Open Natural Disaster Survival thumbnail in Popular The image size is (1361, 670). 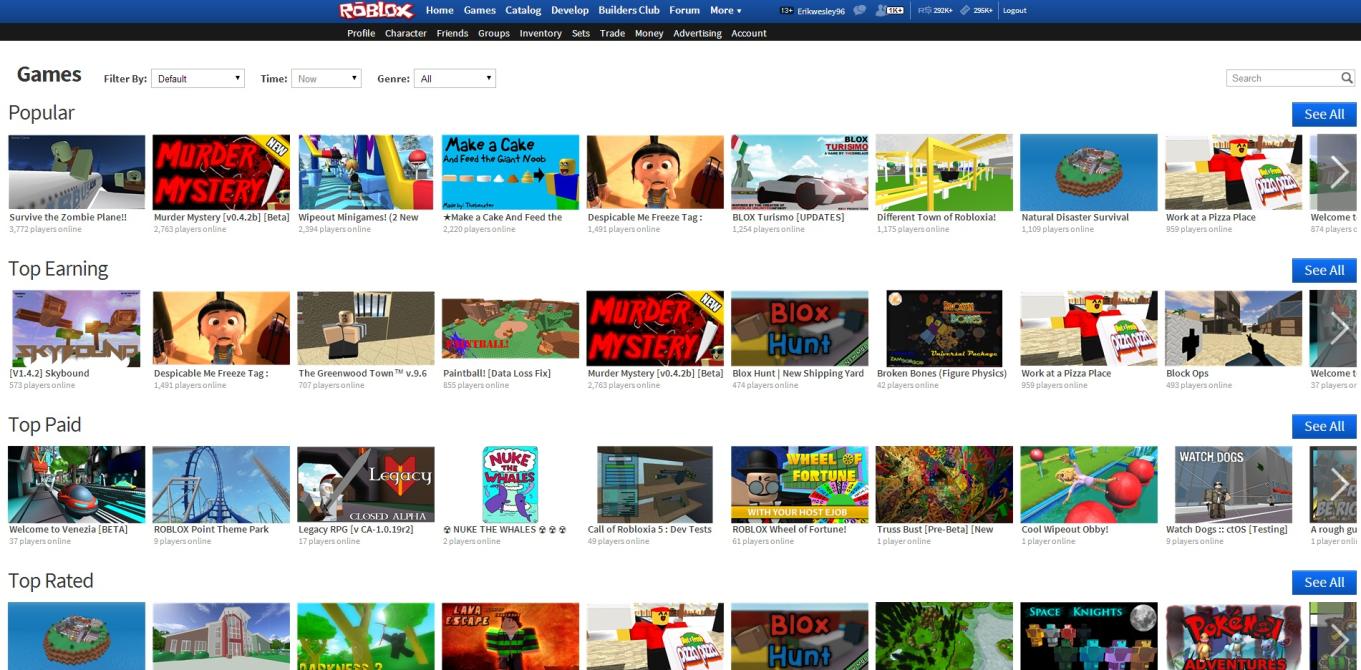point(1089,172)
